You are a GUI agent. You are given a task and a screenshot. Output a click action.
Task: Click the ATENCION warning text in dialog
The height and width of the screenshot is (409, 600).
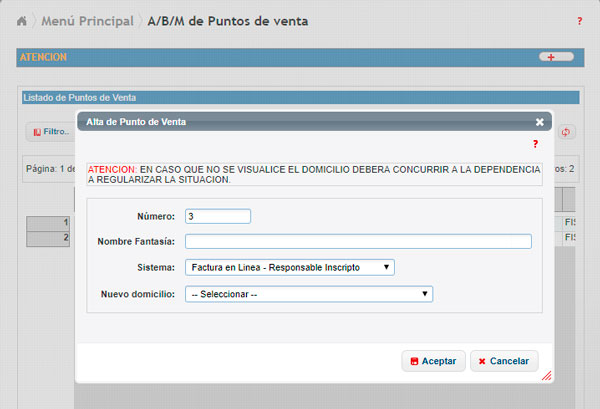[x=314, y=174]
